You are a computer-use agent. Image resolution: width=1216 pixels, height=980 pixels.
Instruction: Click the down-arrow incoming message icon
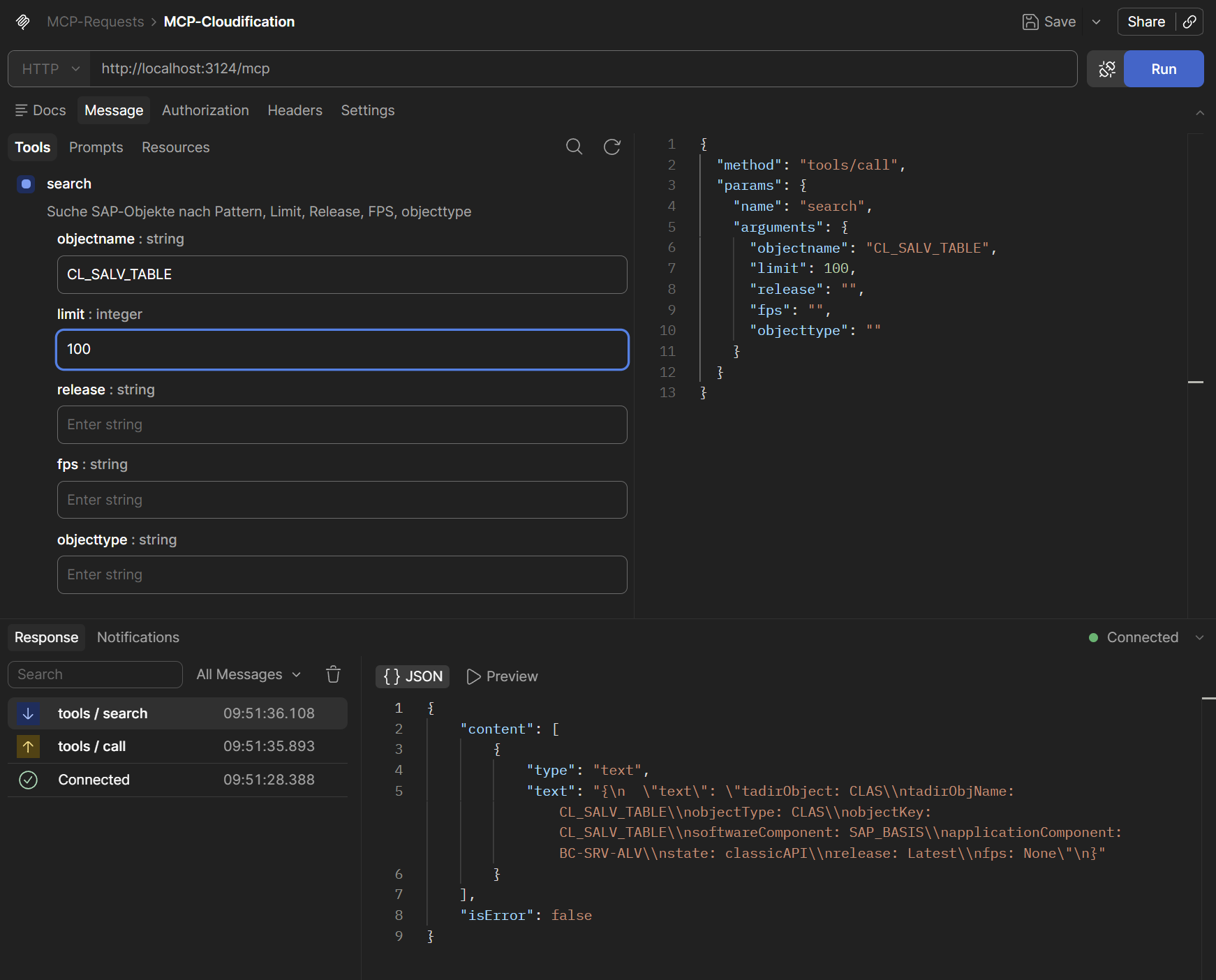coord(28,713)
